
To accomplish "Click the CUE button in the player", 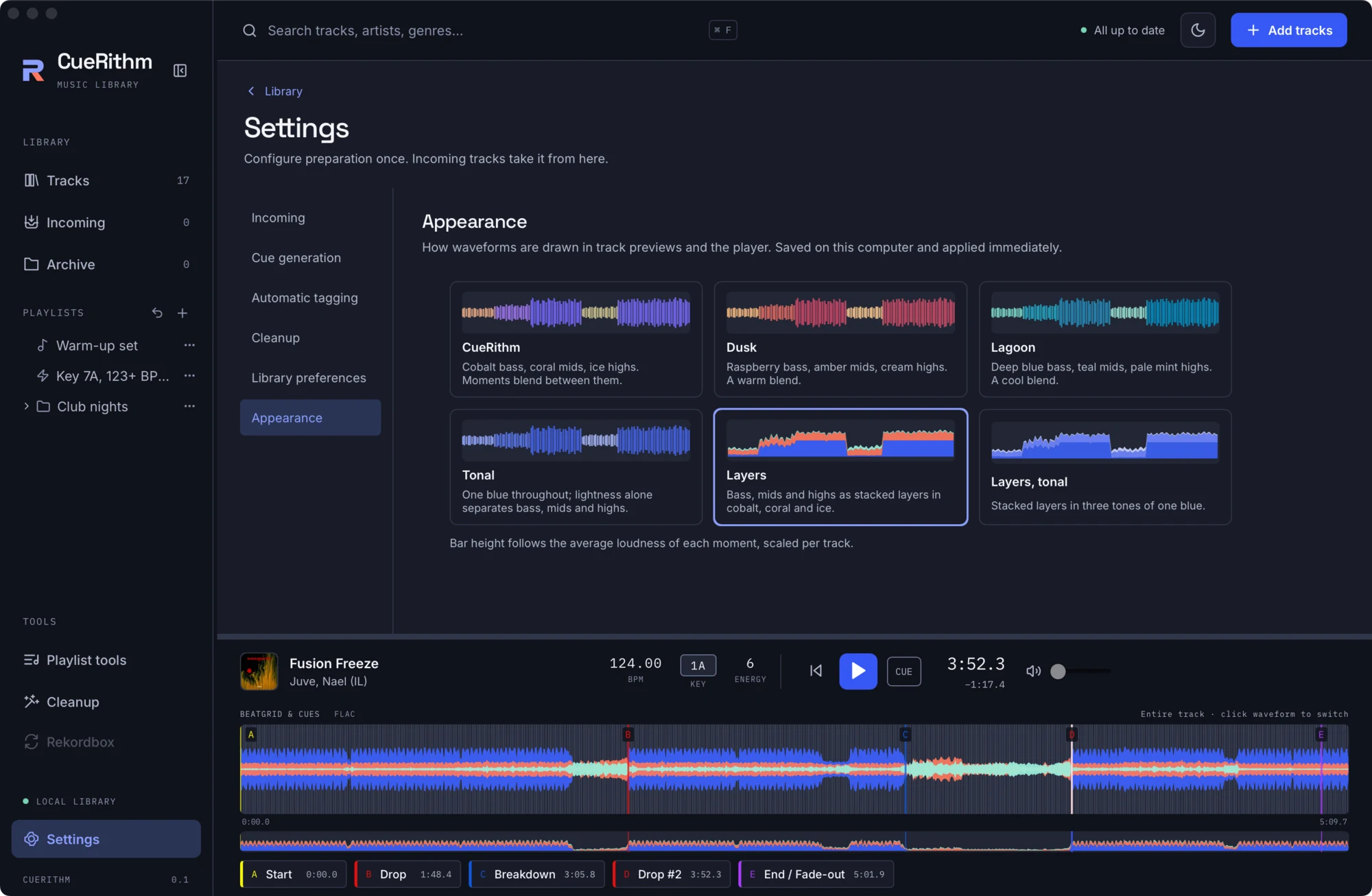I will point(903,672).
